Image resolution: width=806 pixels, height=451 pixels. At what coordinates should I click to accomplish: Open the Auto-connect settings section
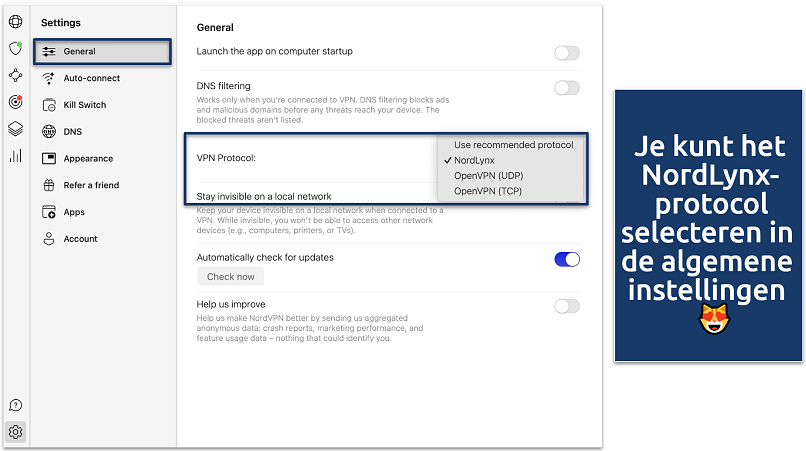(91, 78)
